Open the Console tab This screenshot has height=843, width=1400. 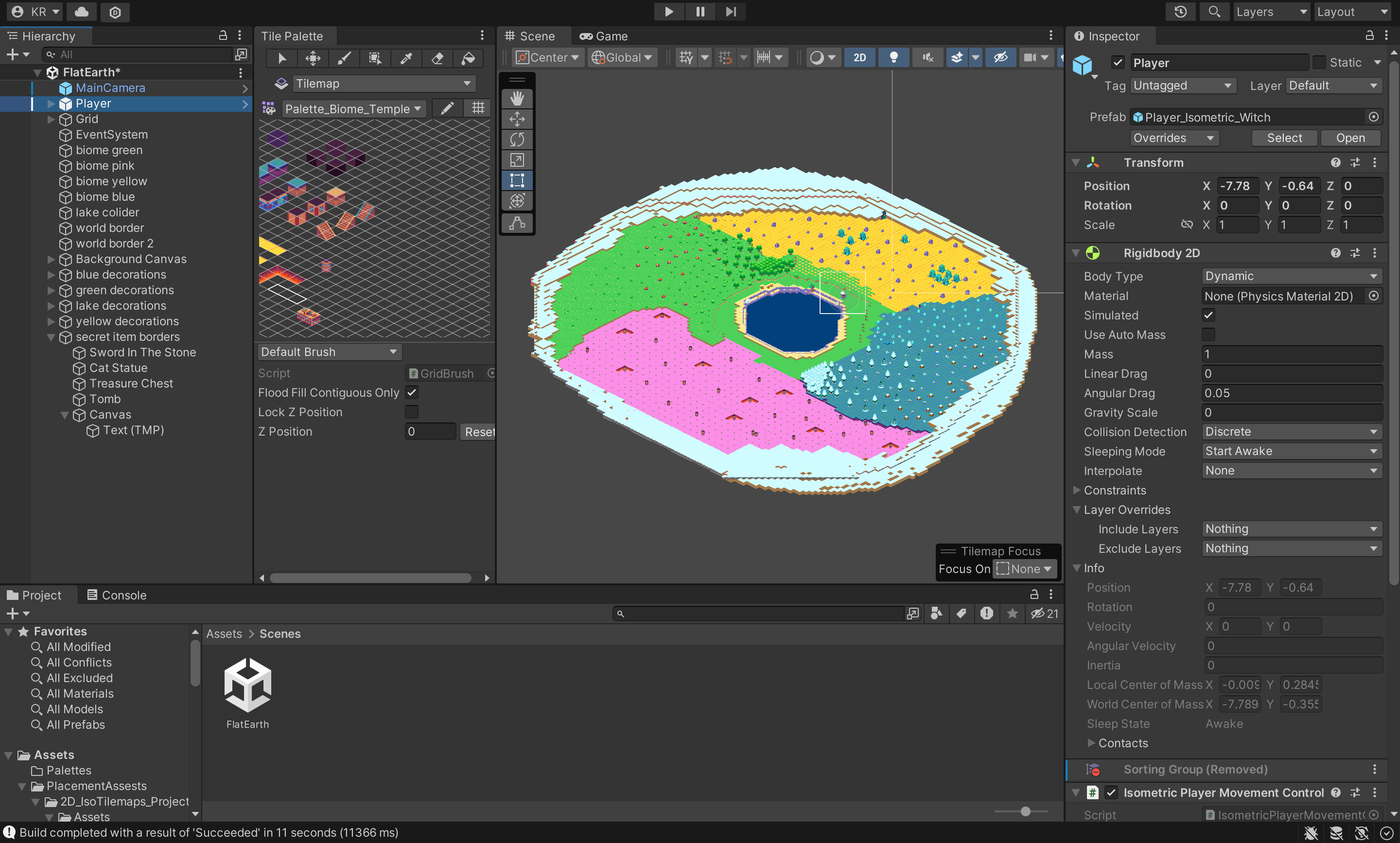[x=117, y=596]
